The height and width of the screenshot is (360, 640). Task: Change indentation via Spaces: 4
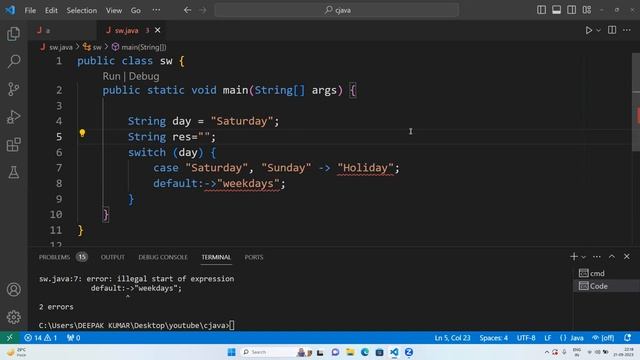tap(493, 338)
